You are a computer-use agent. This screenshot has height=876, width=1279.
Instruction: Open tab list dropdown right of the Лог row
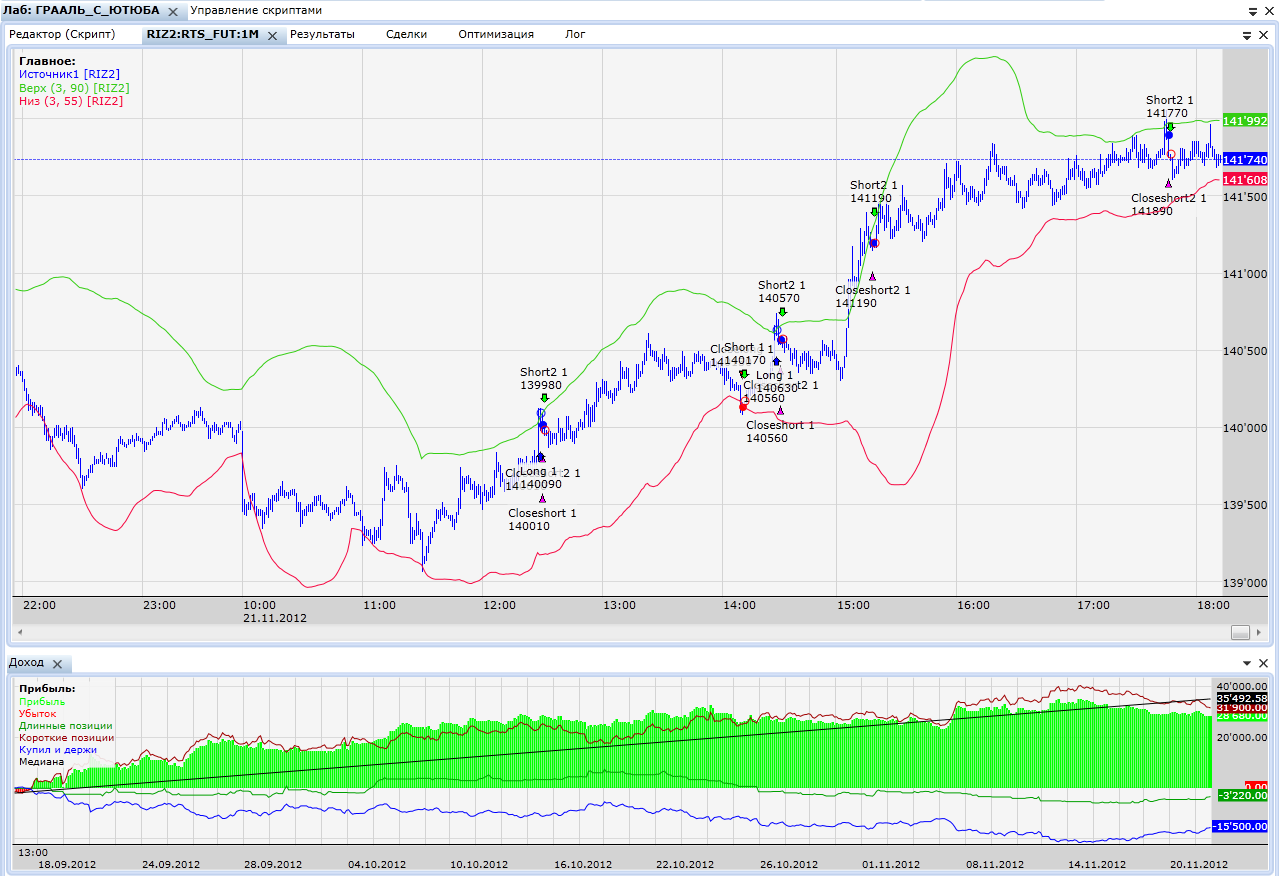(1248, 35)
